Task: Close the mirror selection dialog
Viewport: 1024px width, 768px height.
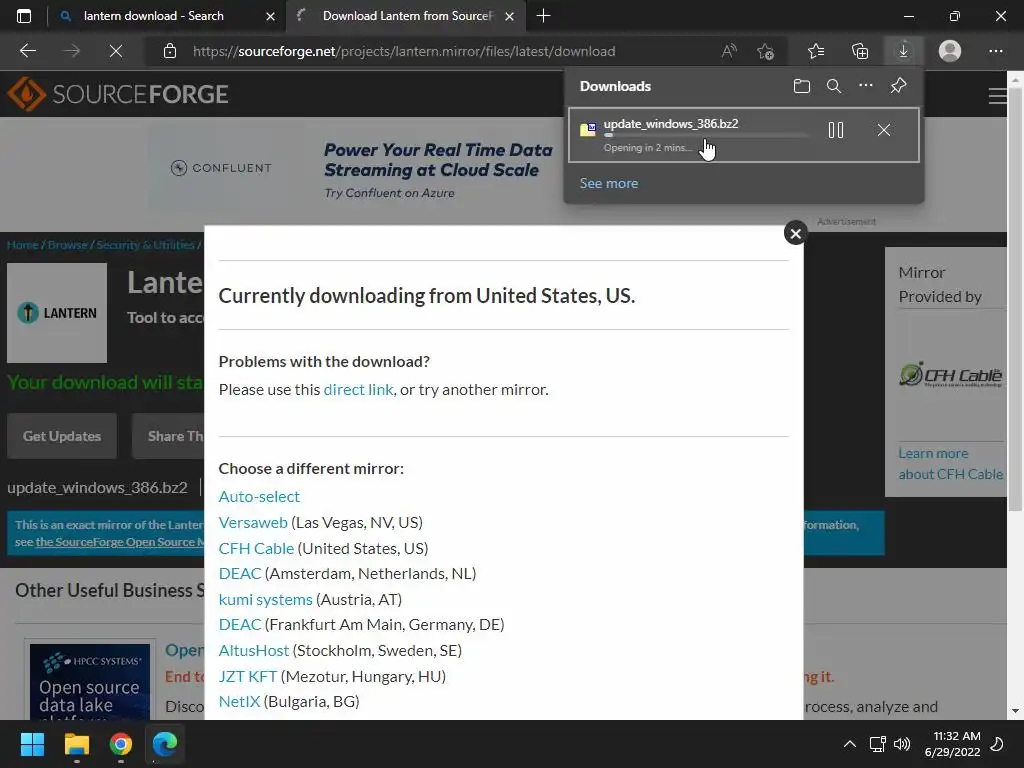Action: [x=795, y=233]
